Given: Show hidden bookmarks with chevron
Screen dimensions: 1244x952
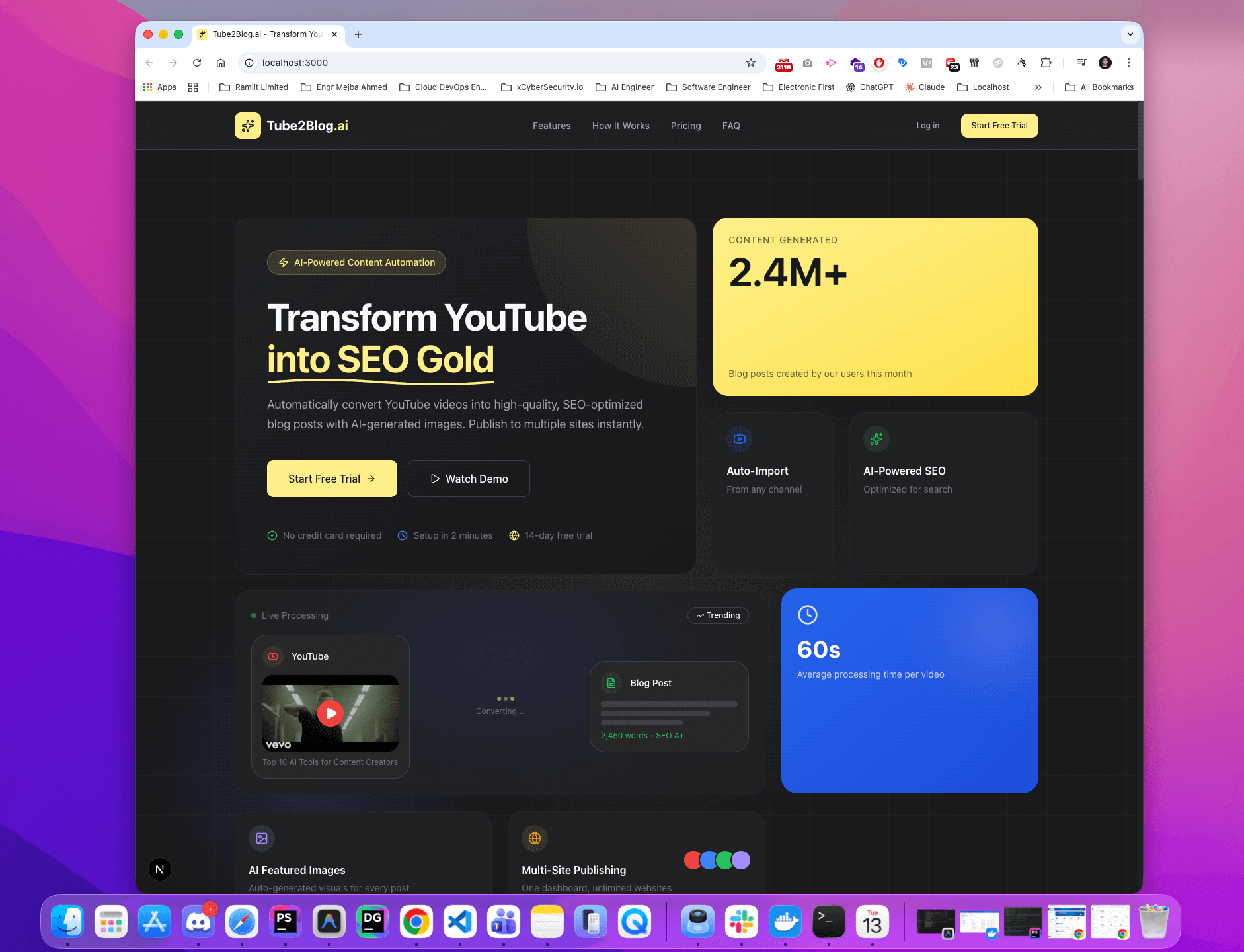Looking at the screenshot, I should [x=1038, y=87].
